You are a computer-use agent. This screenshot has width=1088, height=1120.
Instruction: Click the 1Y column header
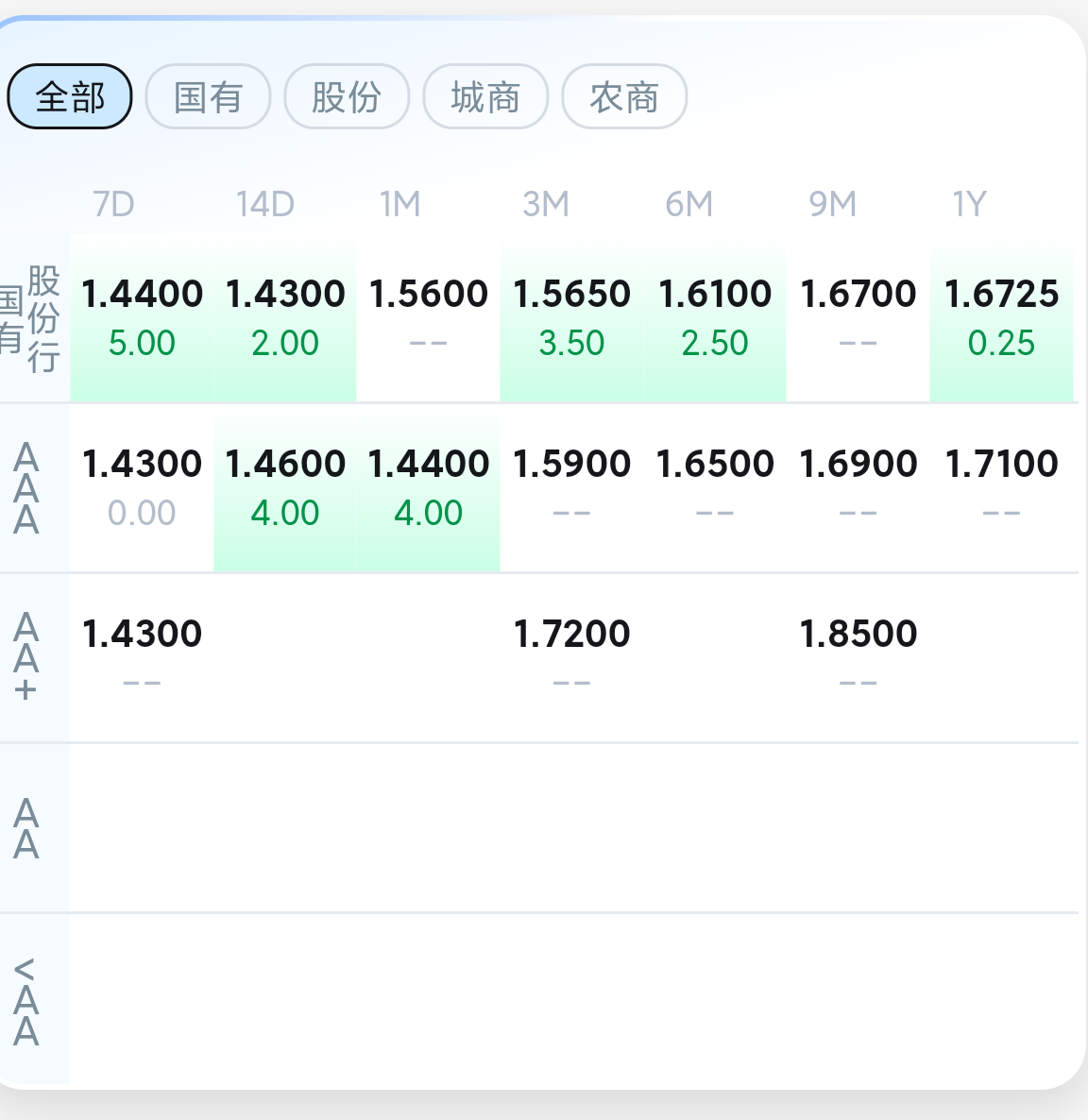pos(969,204)
